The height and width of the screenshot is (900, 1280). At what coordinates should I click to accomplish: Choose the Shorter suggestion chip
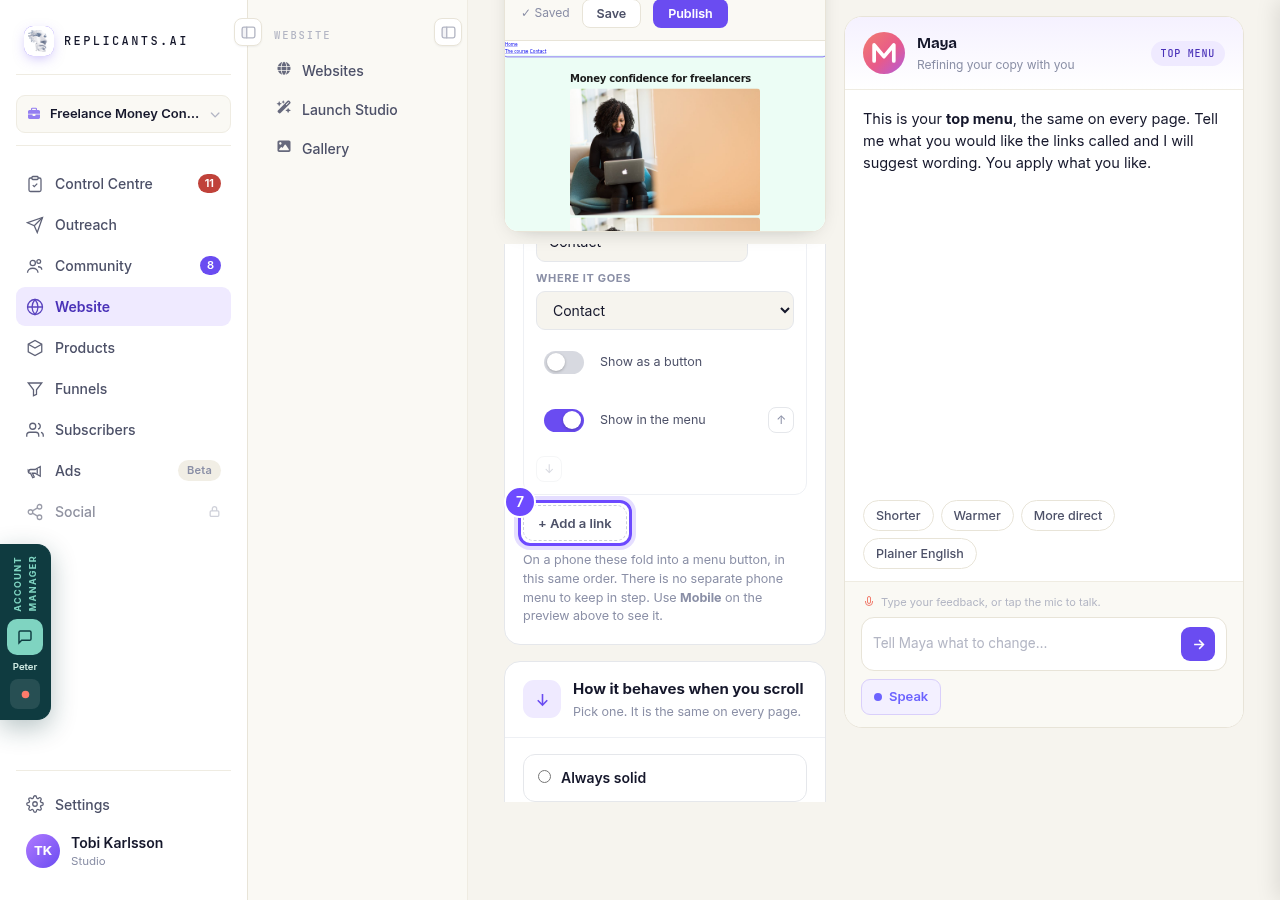tap(898, 516)
